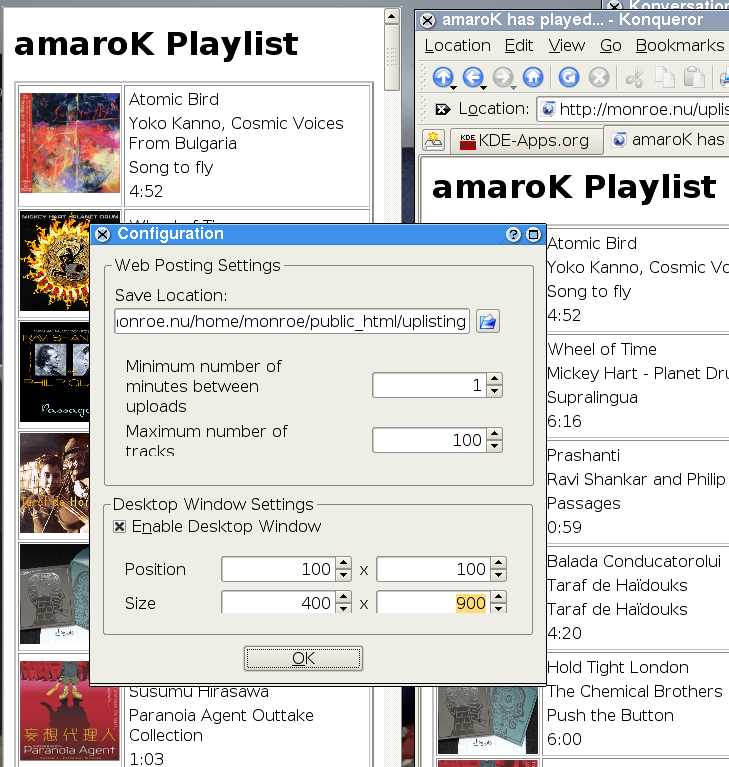Browse for save location folder icon
The width and height of the screenshot is (729, 767).
[488, 321]
